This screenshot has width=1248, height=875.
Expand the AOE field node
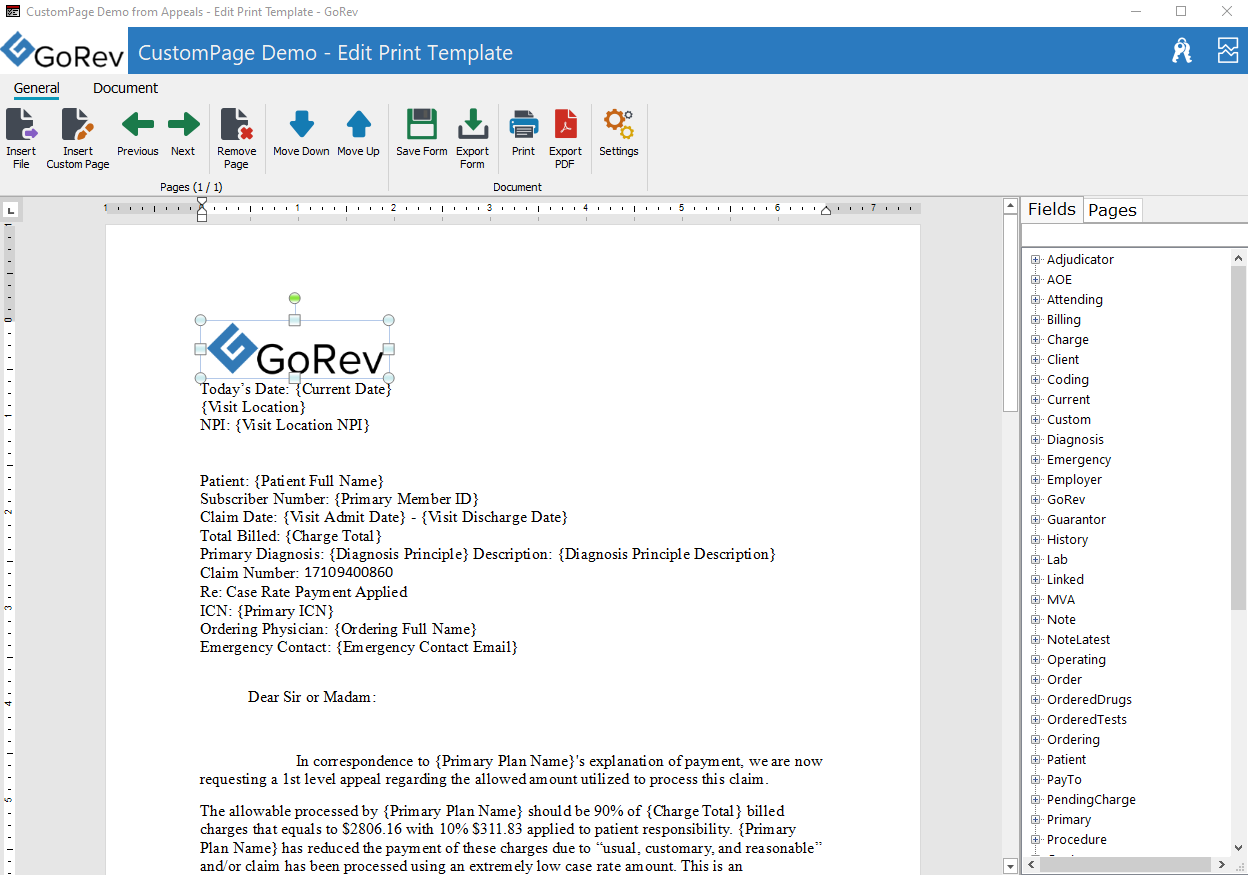[x=1036, y=280]
